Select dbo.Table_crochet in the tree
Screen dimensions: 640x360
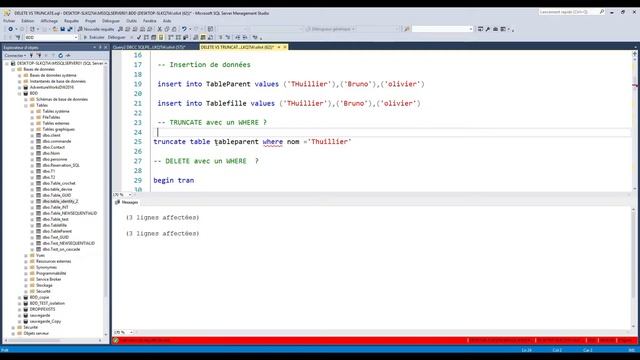[59, 183]
